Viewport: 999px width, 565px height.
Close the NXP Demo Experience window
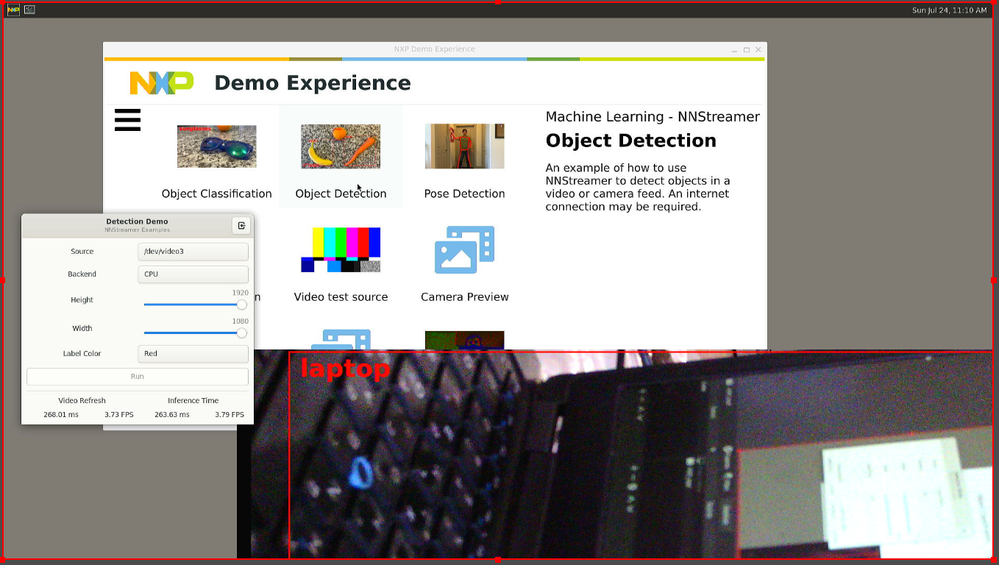click(758, 50)
